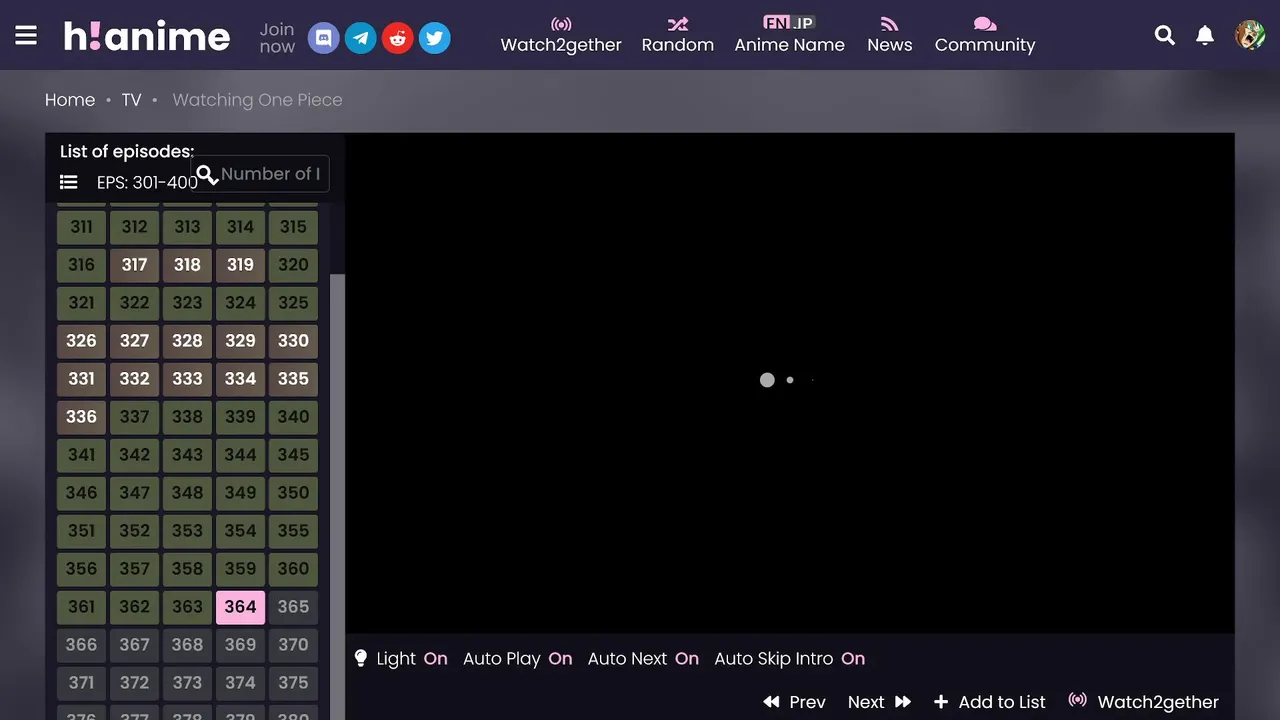Open notifications bell
The height and width of the screenshot is (720, 1280).
click(1205, 36)
